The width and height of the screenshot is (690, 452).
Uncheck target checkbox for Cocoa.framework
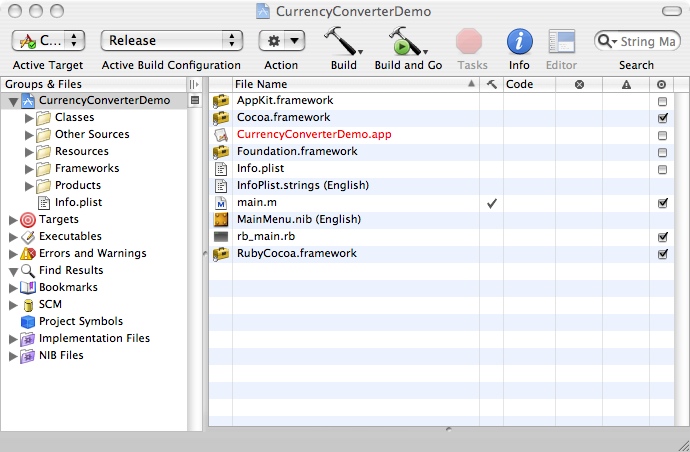(662, 118)
